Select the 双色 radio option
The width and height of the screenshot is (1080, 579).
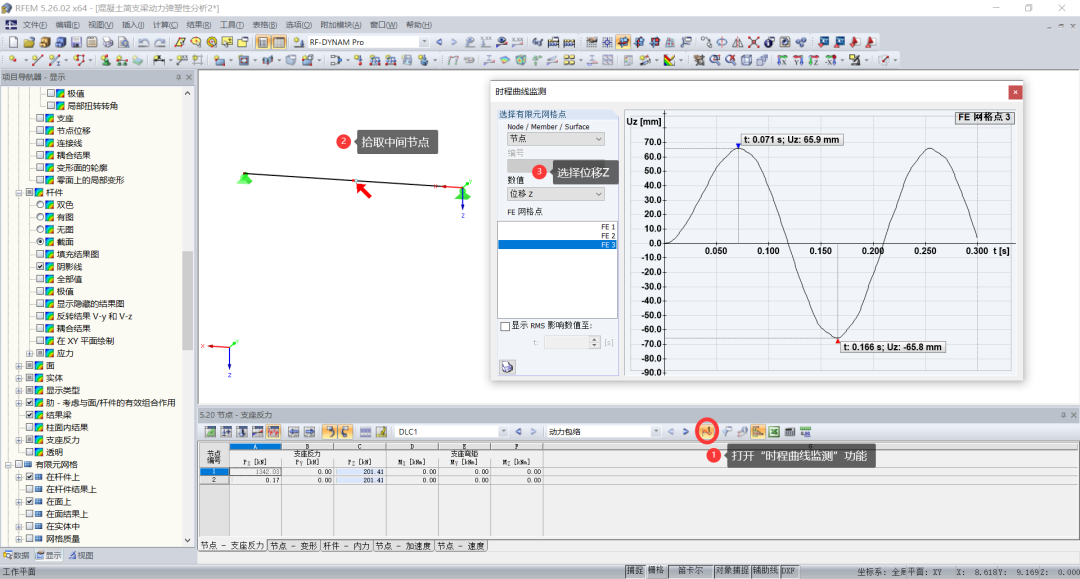(40, 204)
